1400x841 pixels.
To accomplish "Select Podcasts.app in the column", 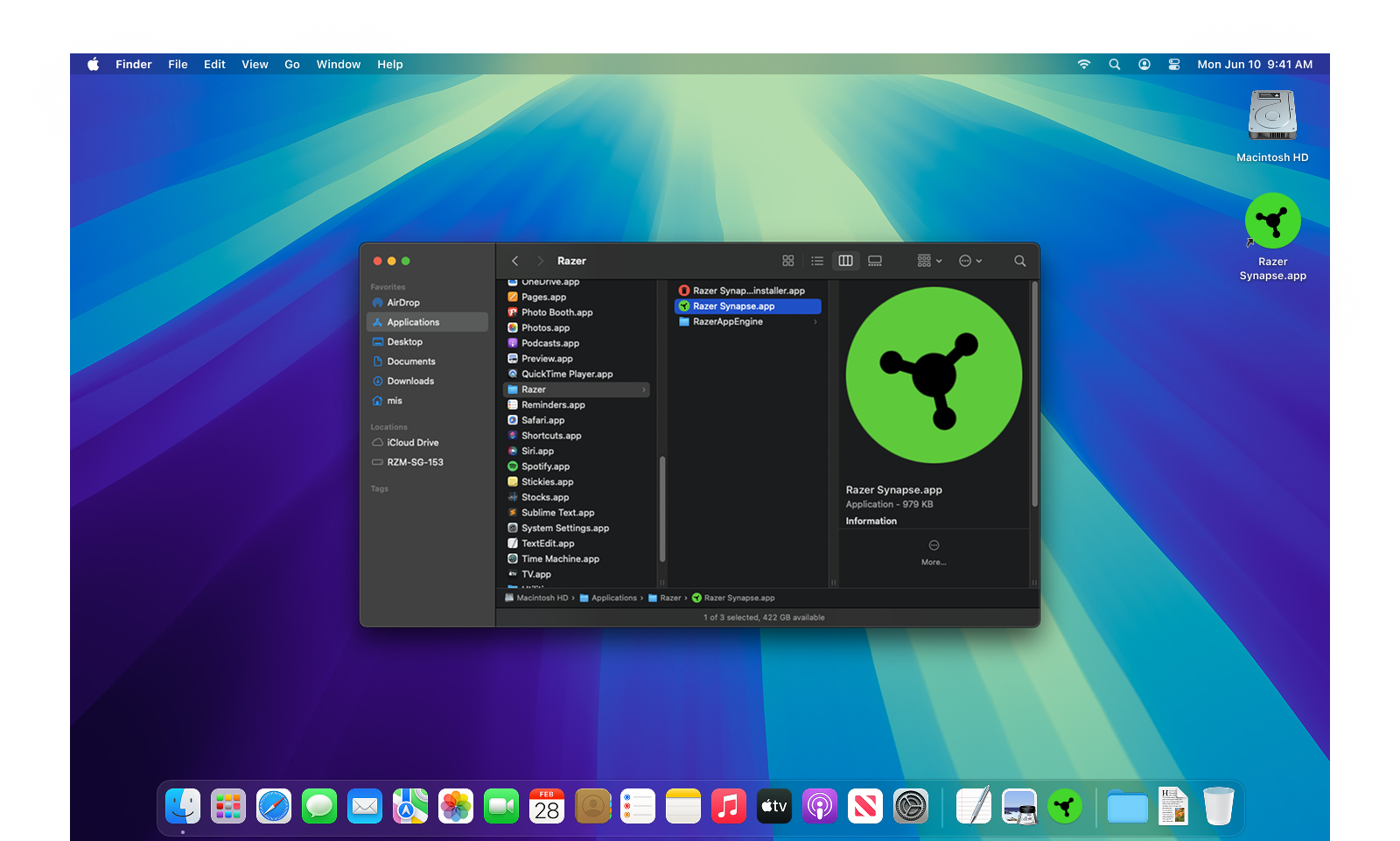I will [577, 343].
